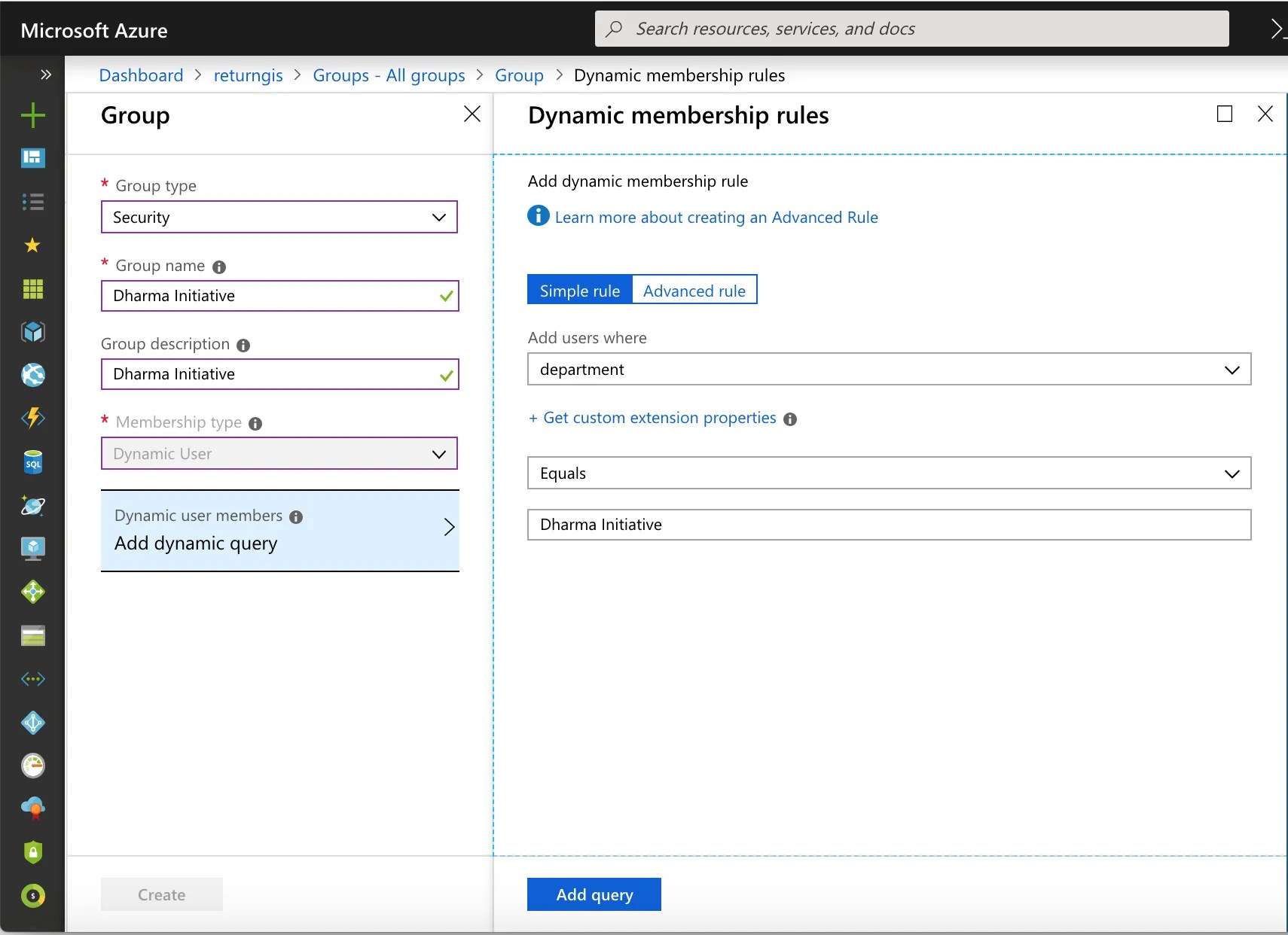
Task: Open the Add dynamic query row
Action: tap(280, 531)
